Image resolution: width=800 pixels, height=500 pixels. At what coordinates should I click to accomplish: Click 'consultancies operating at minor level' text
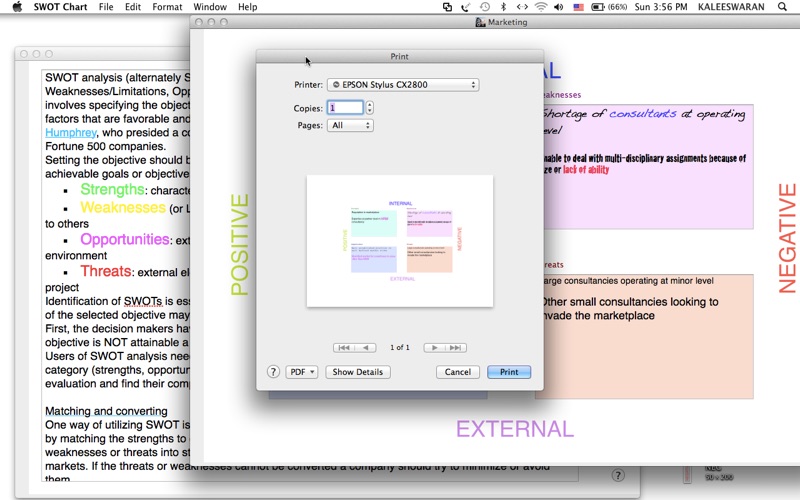639,281
